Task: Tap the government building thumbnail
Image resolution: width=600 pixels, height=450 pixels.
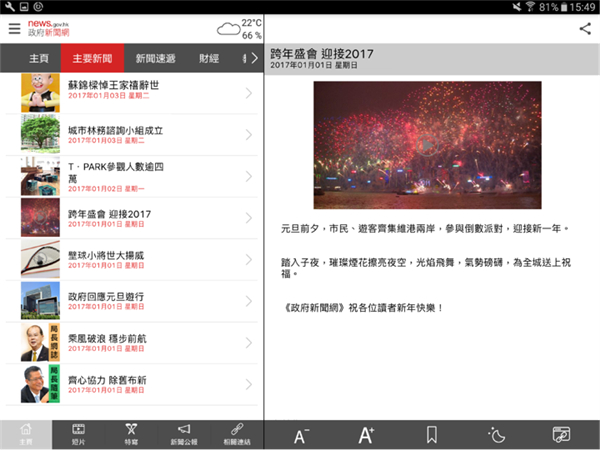Action: coord(40,301)
